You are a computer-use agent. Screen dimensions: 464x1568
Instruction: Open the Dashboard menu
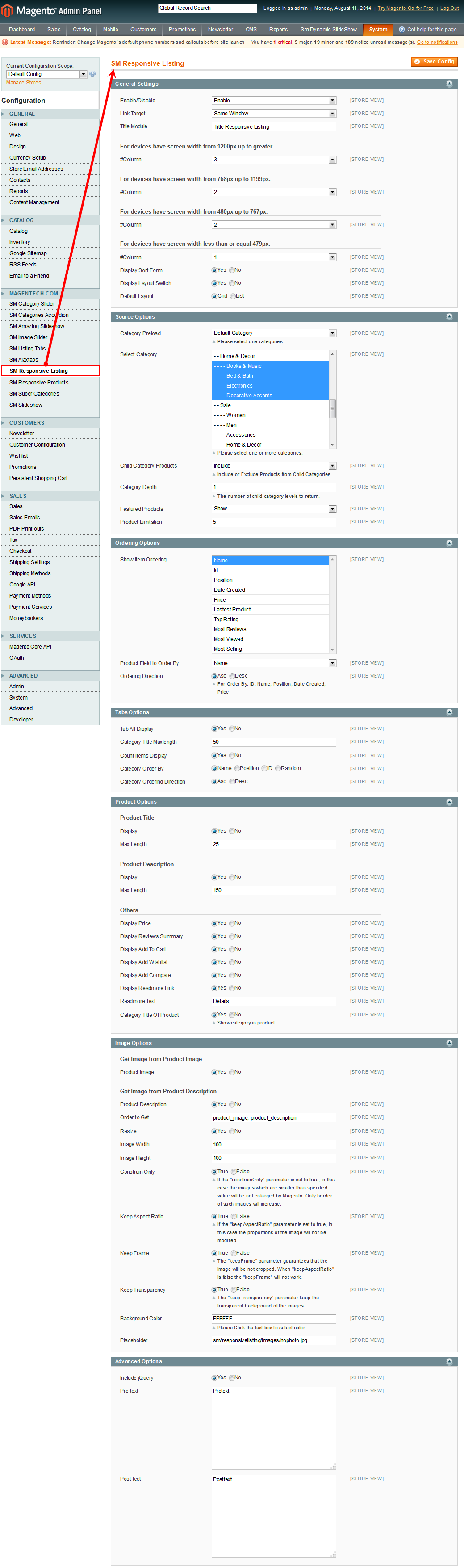pos(22,29)
